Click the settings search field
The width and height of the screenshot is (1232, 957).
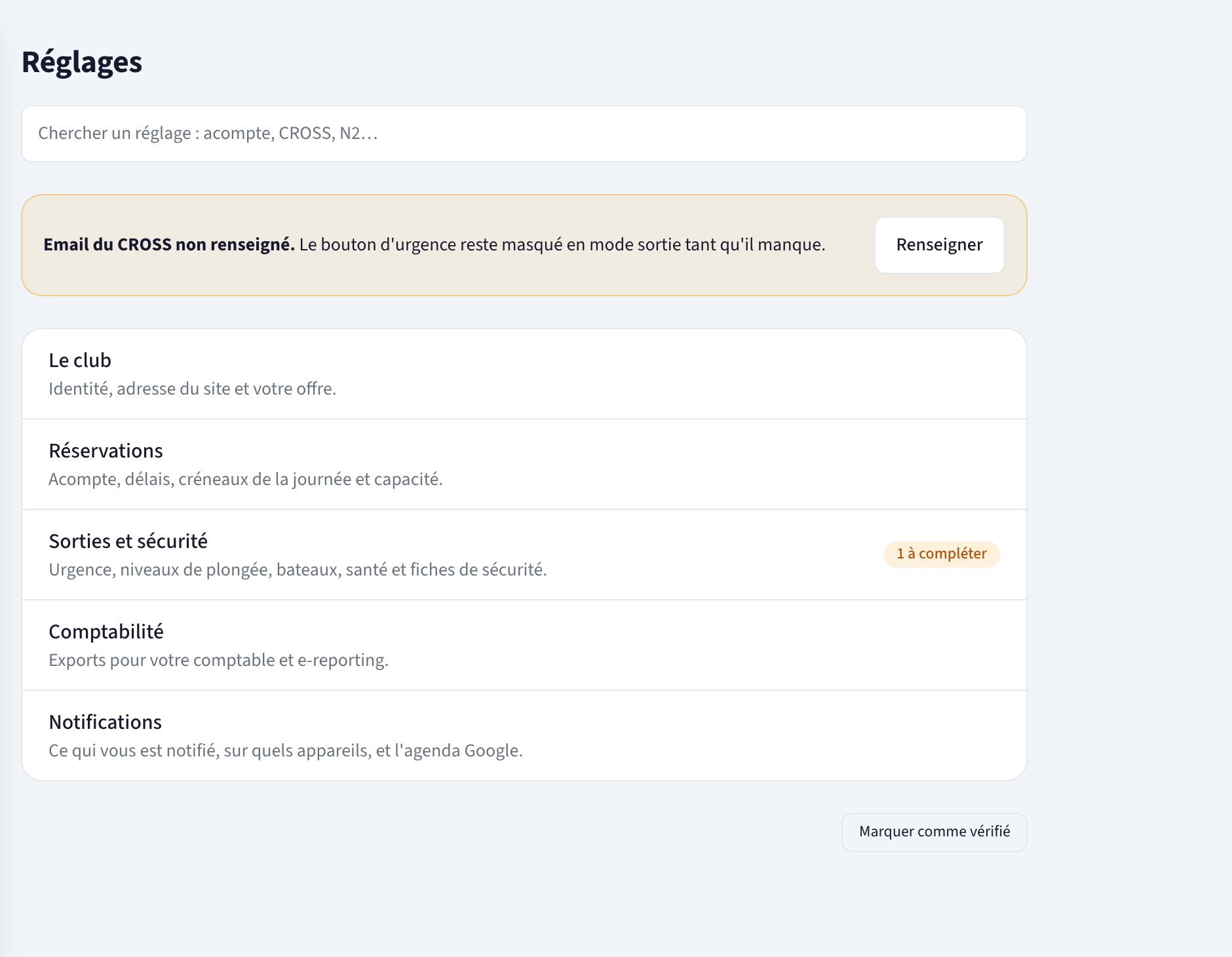(524, 134)
